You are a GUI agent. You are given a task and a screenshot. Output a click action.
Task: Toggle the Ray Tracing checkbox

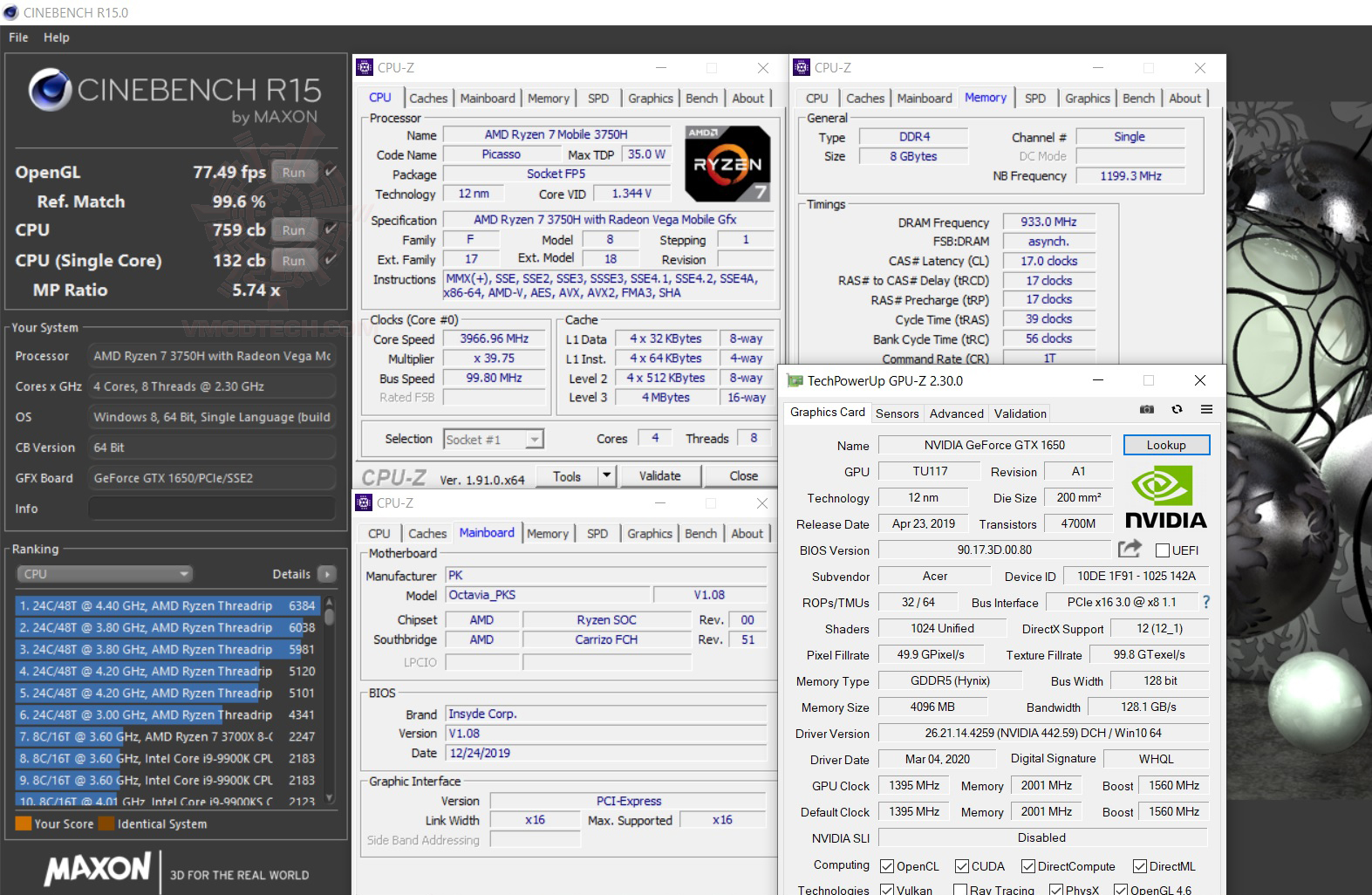(x=960, y=890)
